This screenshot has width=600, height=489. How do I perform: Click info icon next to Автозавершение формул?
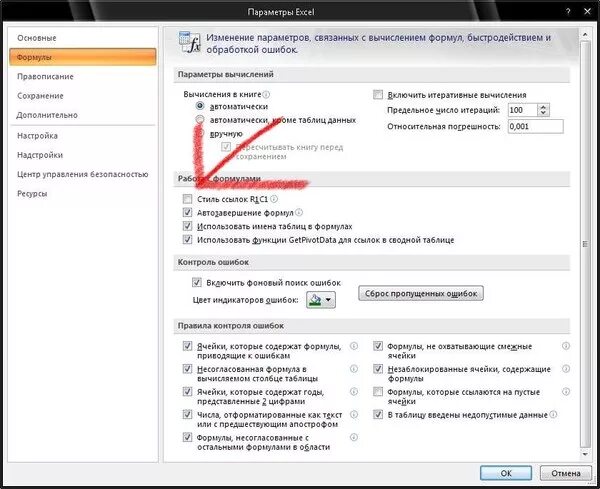pyautogui.click(x=299, y=212)
